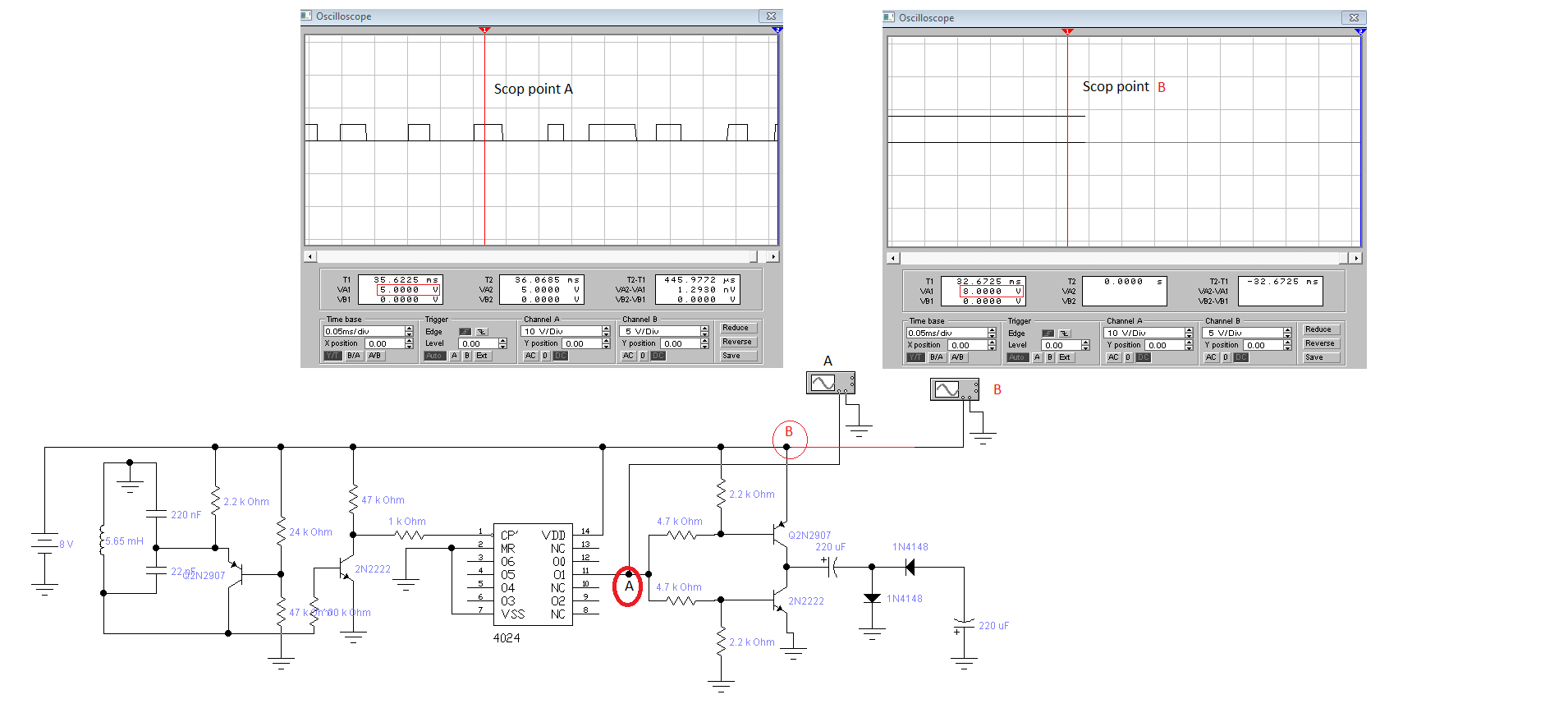Click red T1 cursor marker atop scope B display
The image size is (1568, 713).
(1067, 31)
